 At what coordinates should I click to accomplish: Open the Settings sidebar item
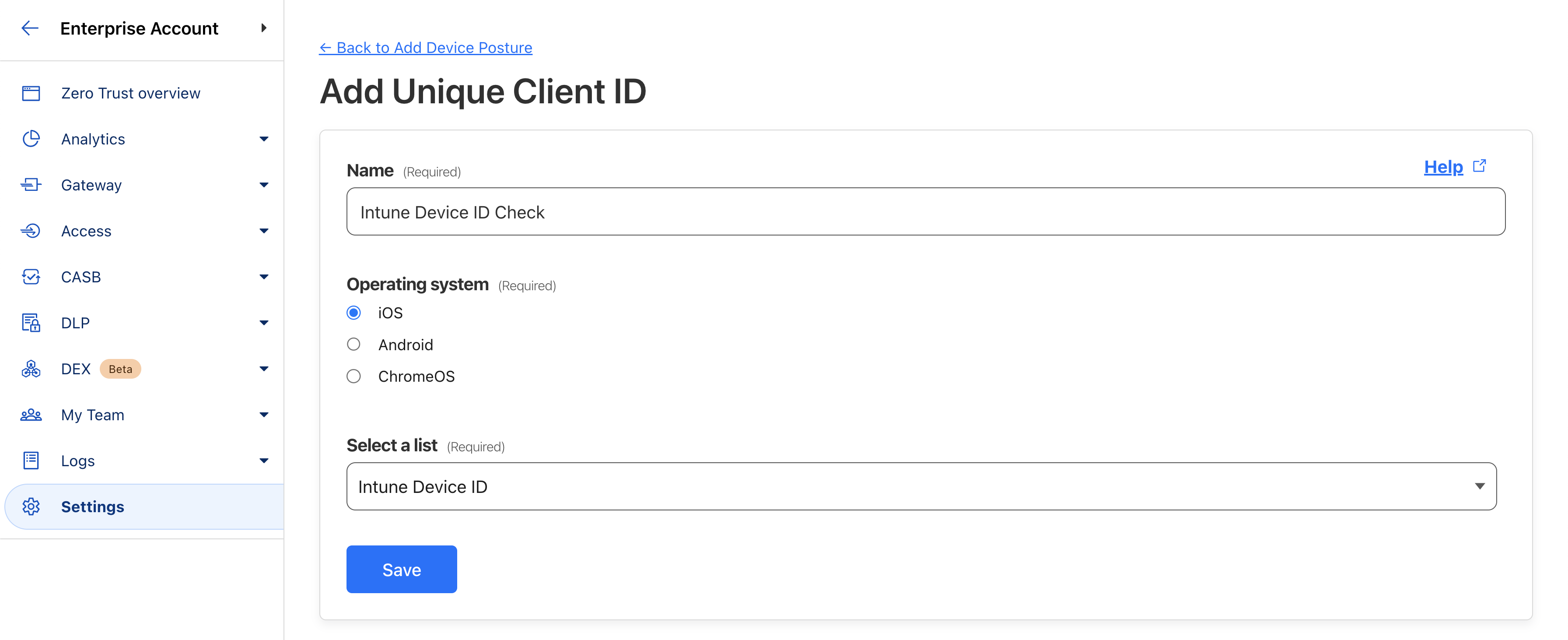92,506
